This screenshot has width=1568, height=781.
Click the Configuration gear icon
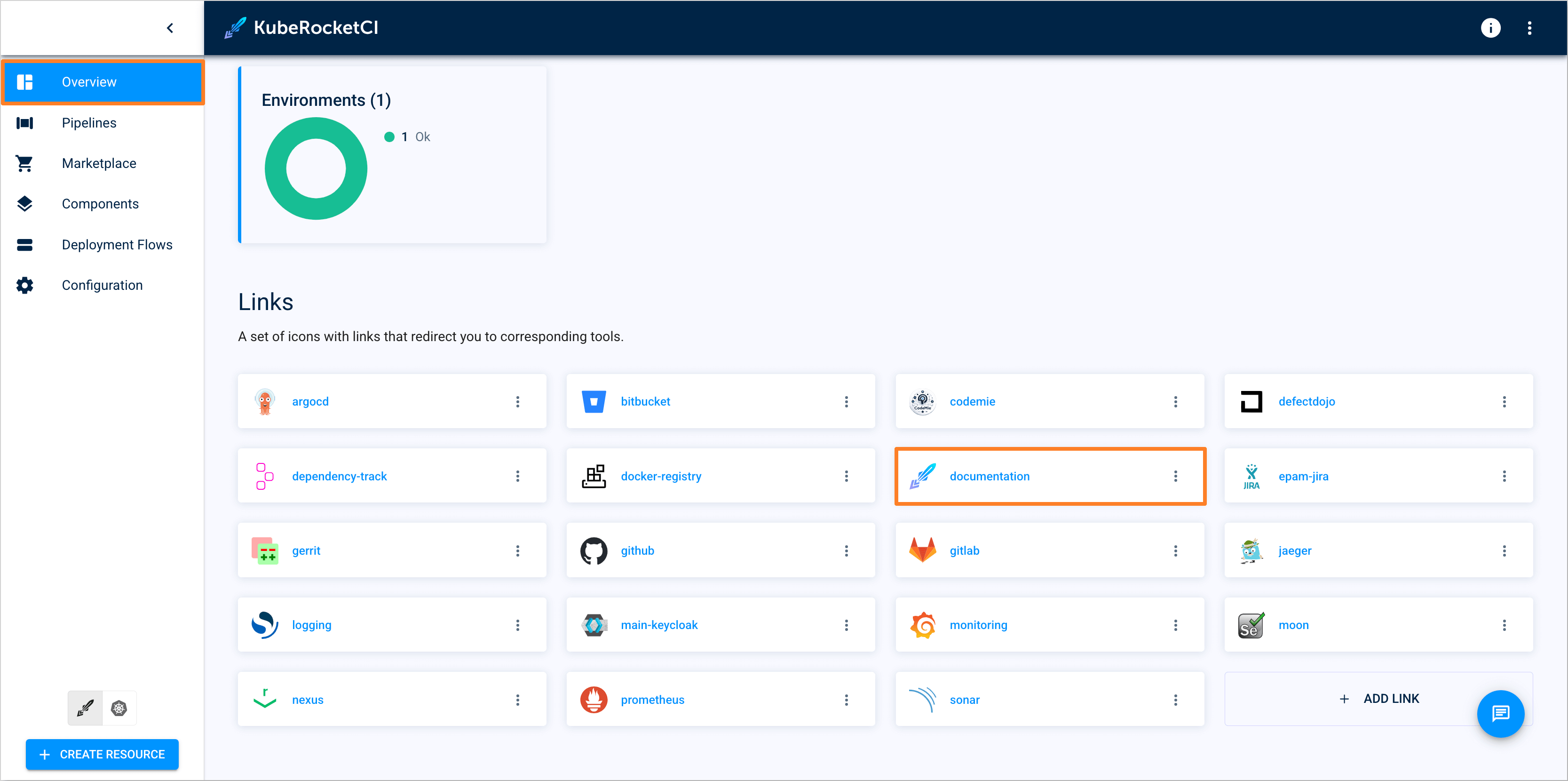point(24,285)
